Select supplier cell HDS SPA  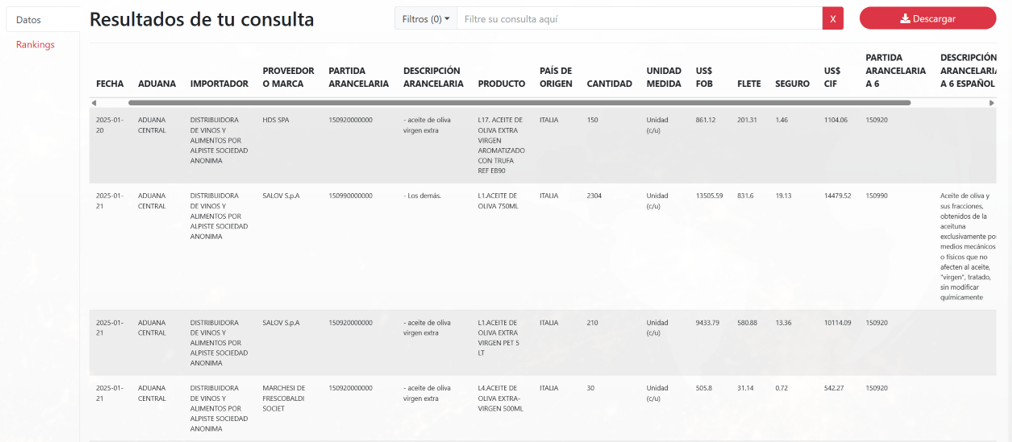point(278,120)
